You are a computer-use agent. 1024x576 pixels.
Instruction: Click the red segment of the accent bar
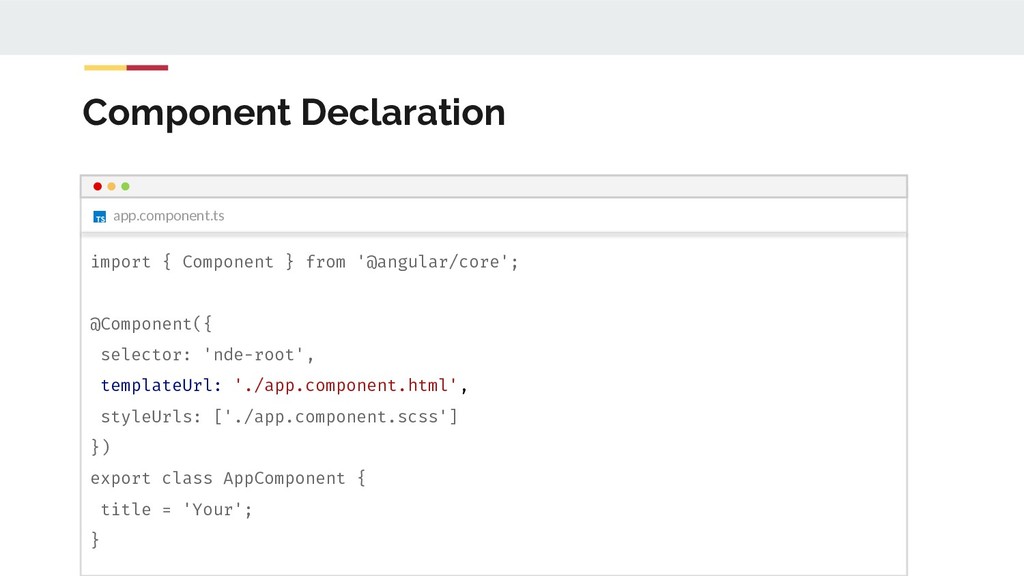[147, 68]
